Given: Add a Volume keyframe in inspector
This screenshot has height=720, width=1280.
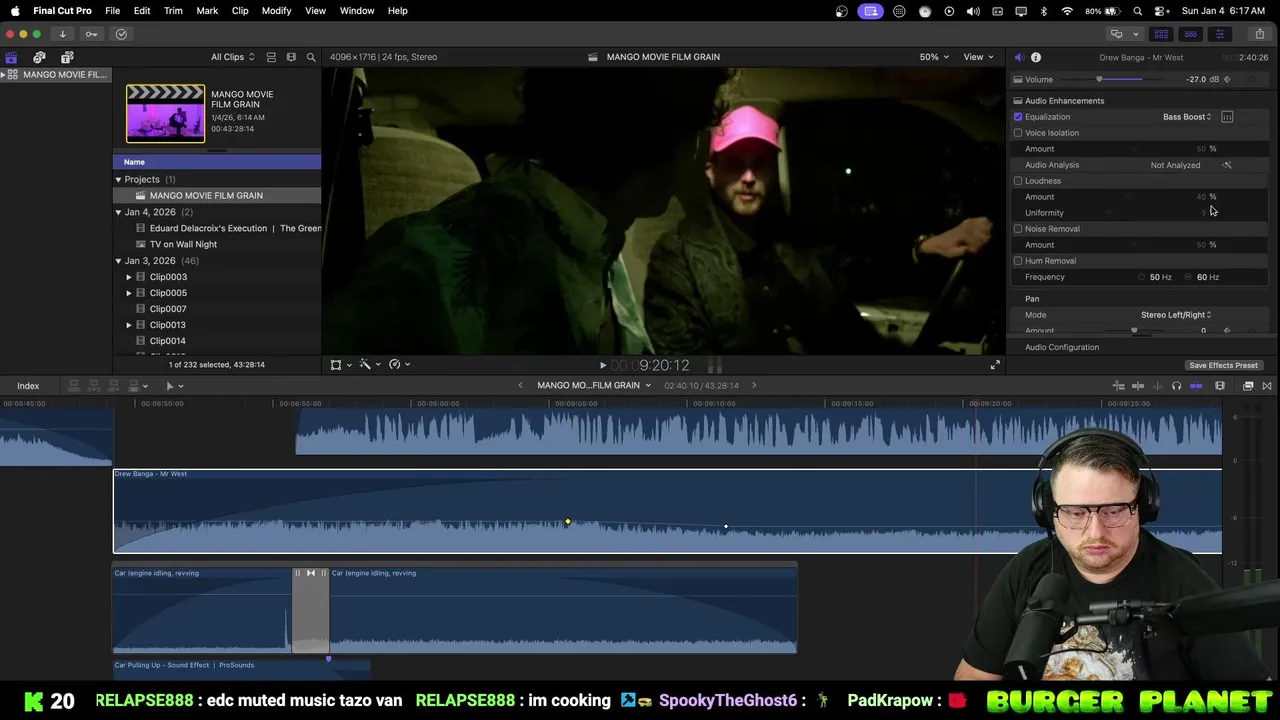Looking at the screenshot, I should [x=1227, y=79].
